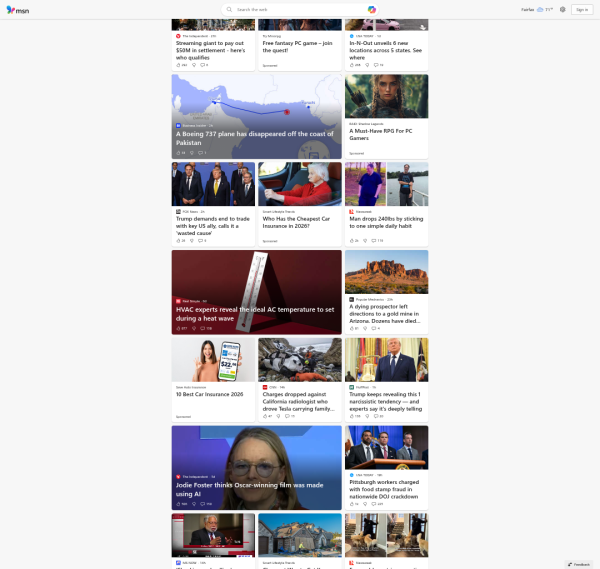600x569 pixels.
Task: Like the Streaming giant settlement story
Action: click(178, 65)
